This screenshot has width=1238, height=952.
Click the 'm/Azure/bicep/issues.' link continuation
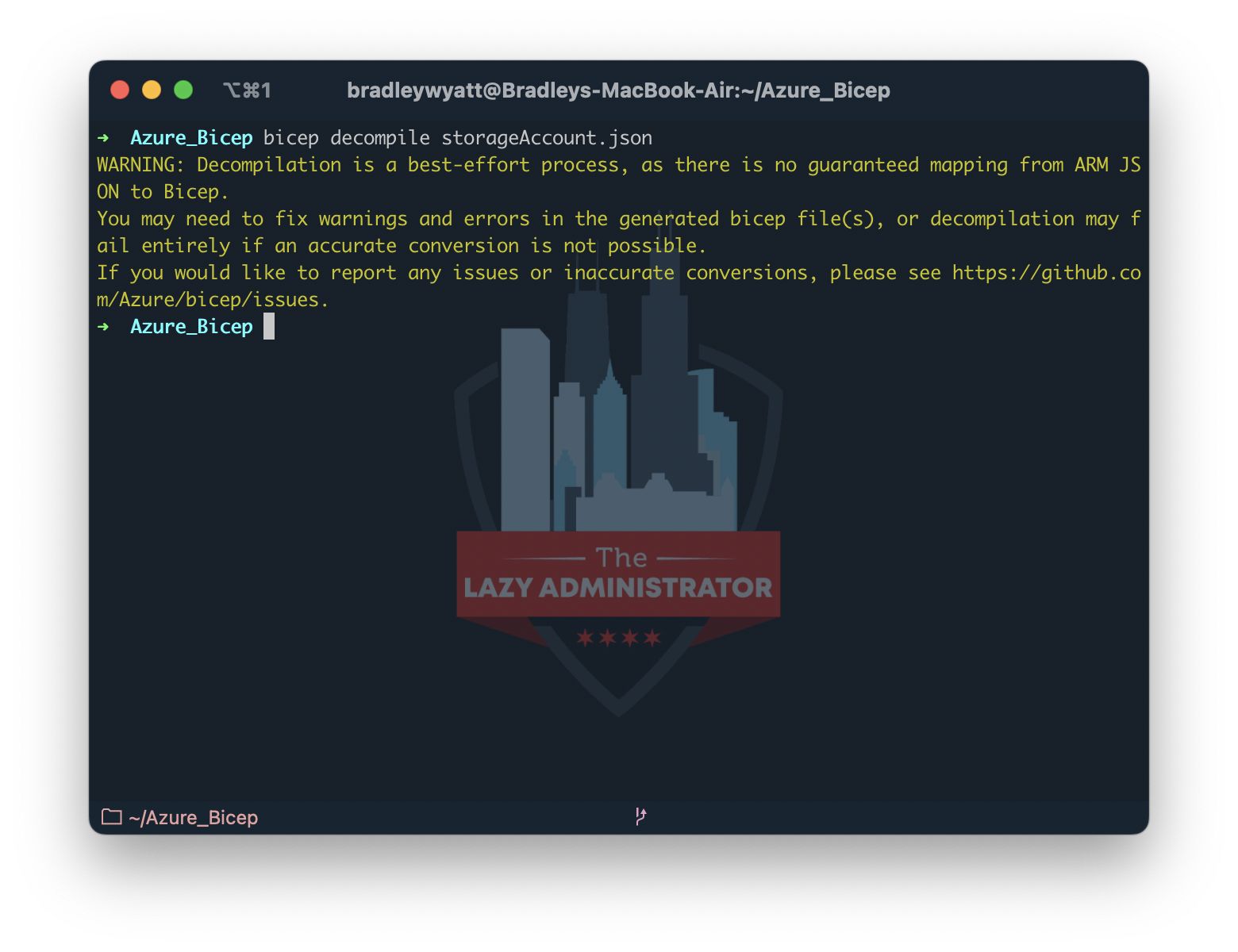tap(213, 300)
